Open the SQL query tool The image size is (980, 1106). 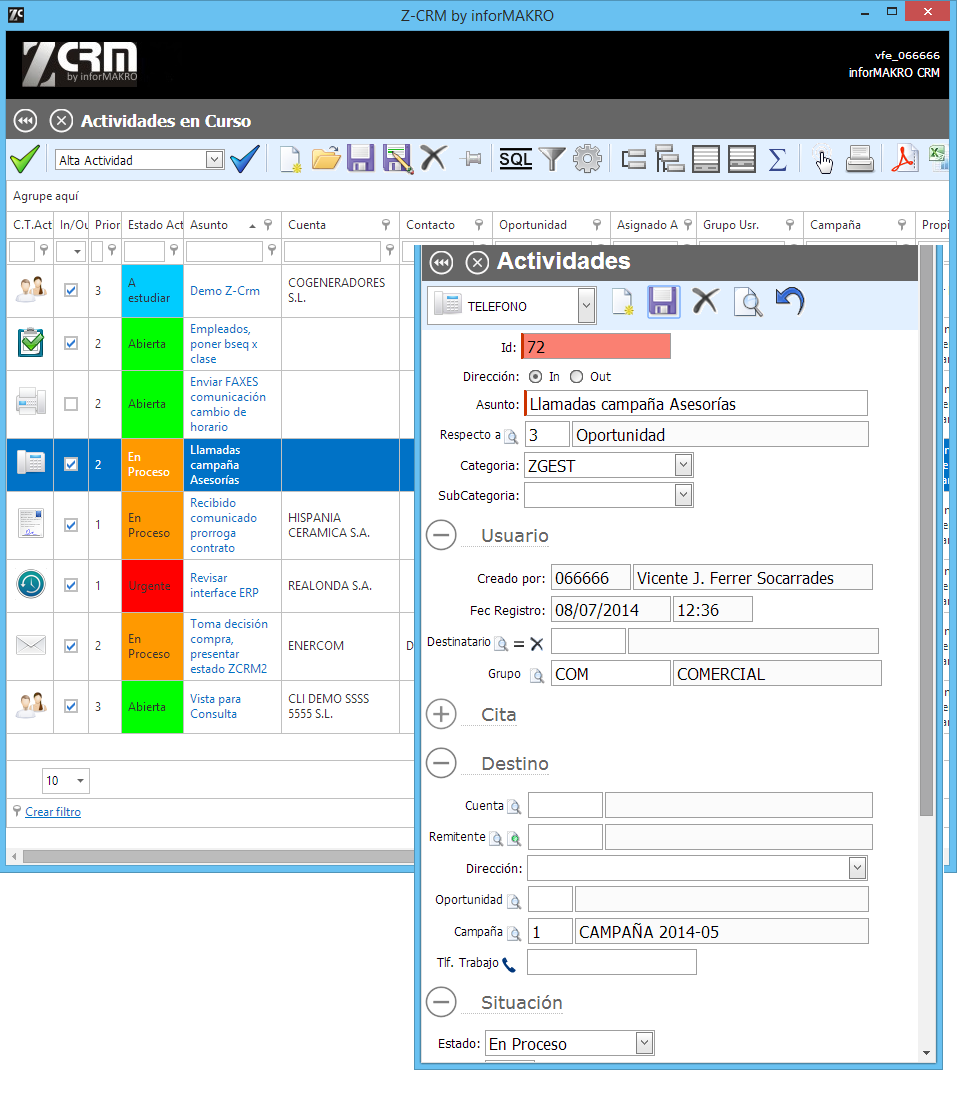click(516, 159)
